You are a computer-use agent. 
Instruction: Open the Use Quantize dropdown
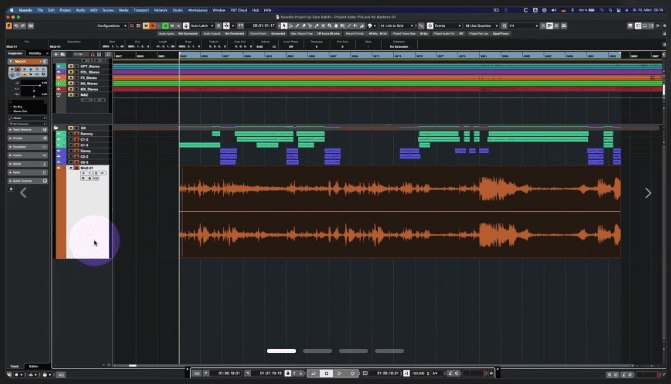(481, 26)
